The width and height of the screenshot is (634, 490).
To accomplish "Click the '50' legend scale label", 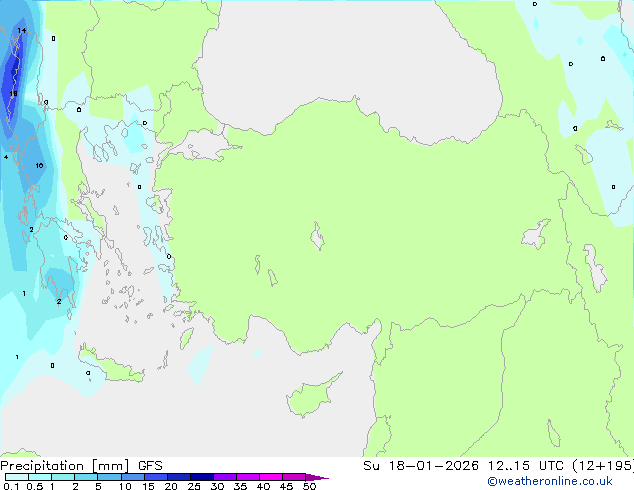I will point(309,486).
